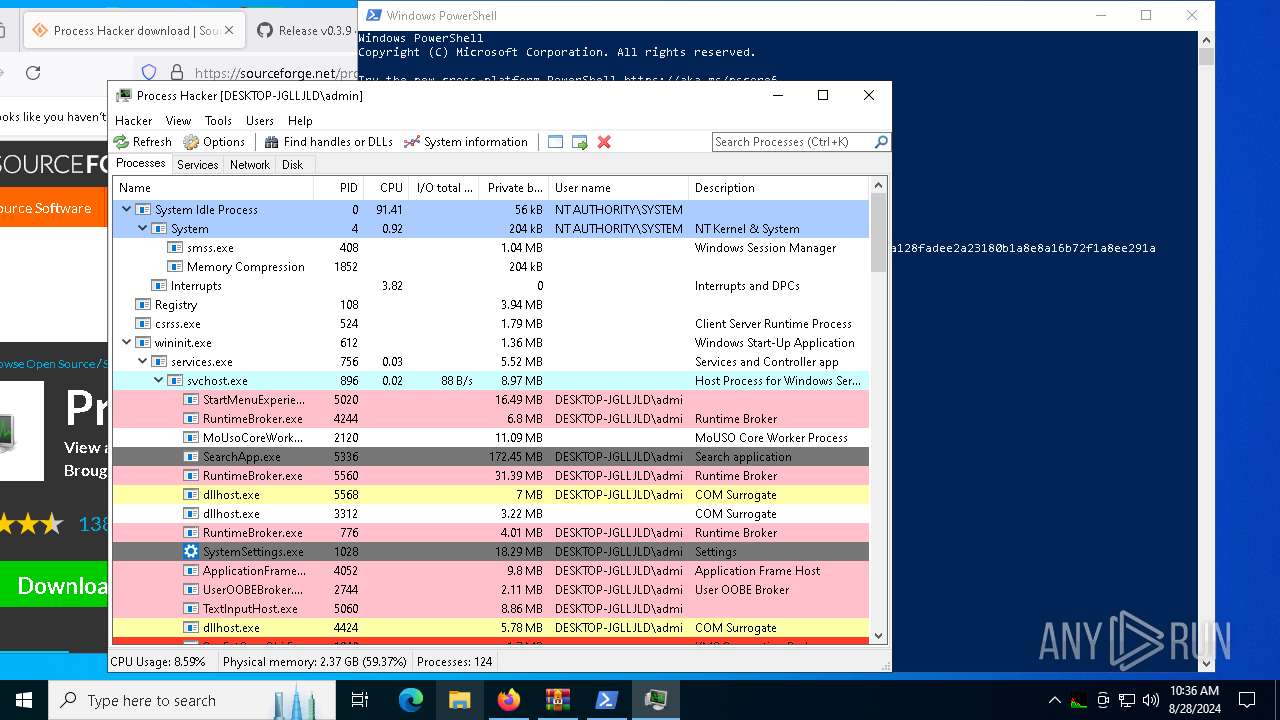
Task: Select the Interrupts row
Action: pyautogui.click(x=491, y=286)
